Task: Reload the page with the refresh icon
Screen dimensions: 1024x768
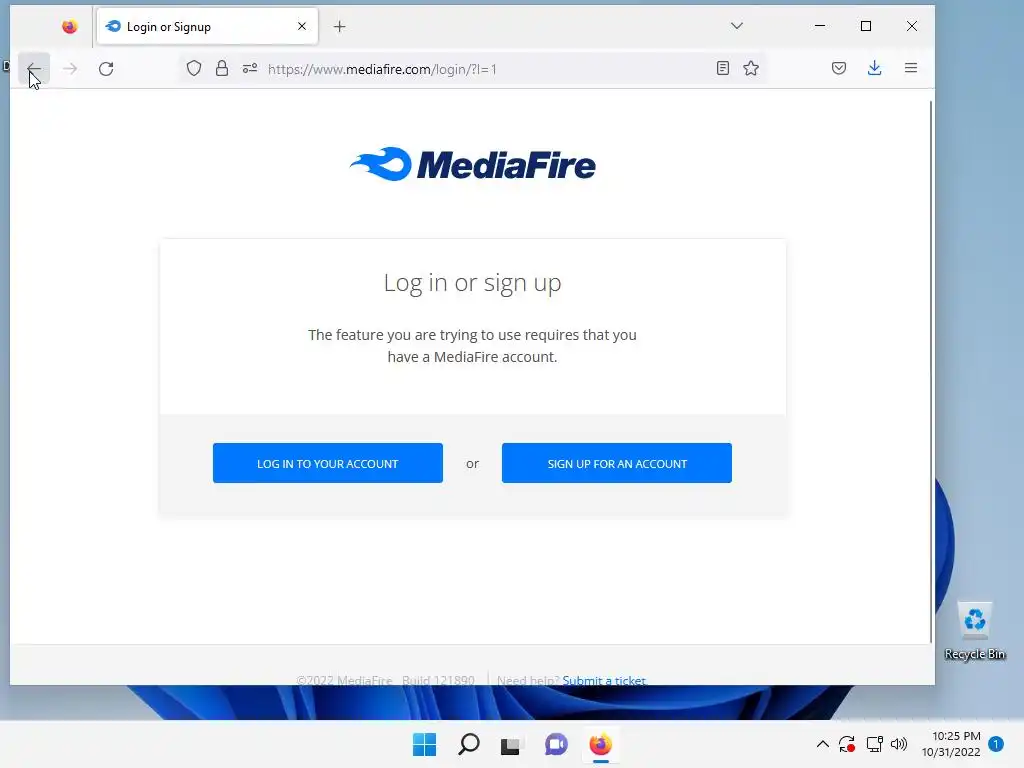Action: pos(106,69)
